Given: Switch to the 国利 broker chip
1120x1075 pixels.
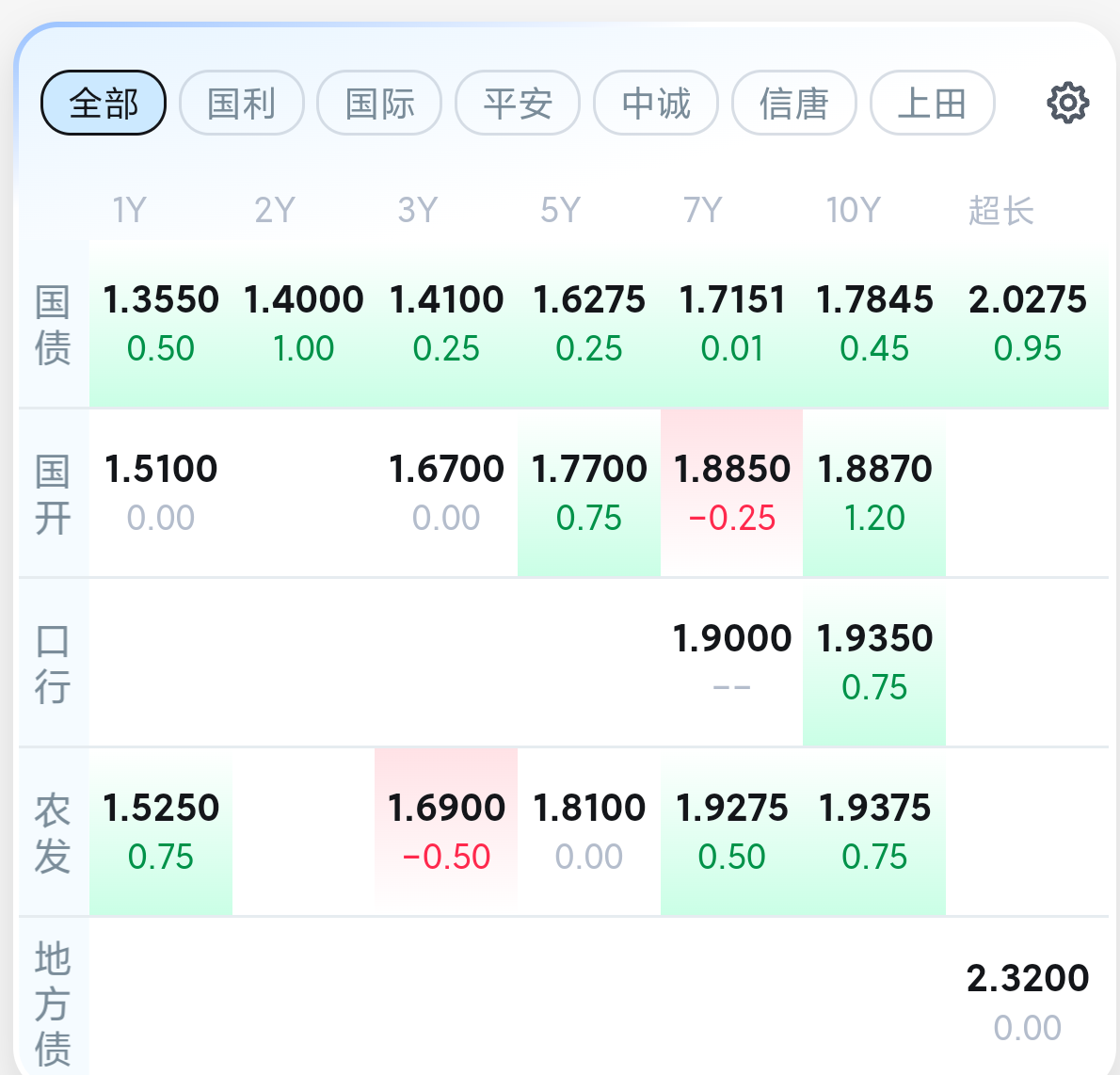Looking at the screenshot, I should [242, 103].
